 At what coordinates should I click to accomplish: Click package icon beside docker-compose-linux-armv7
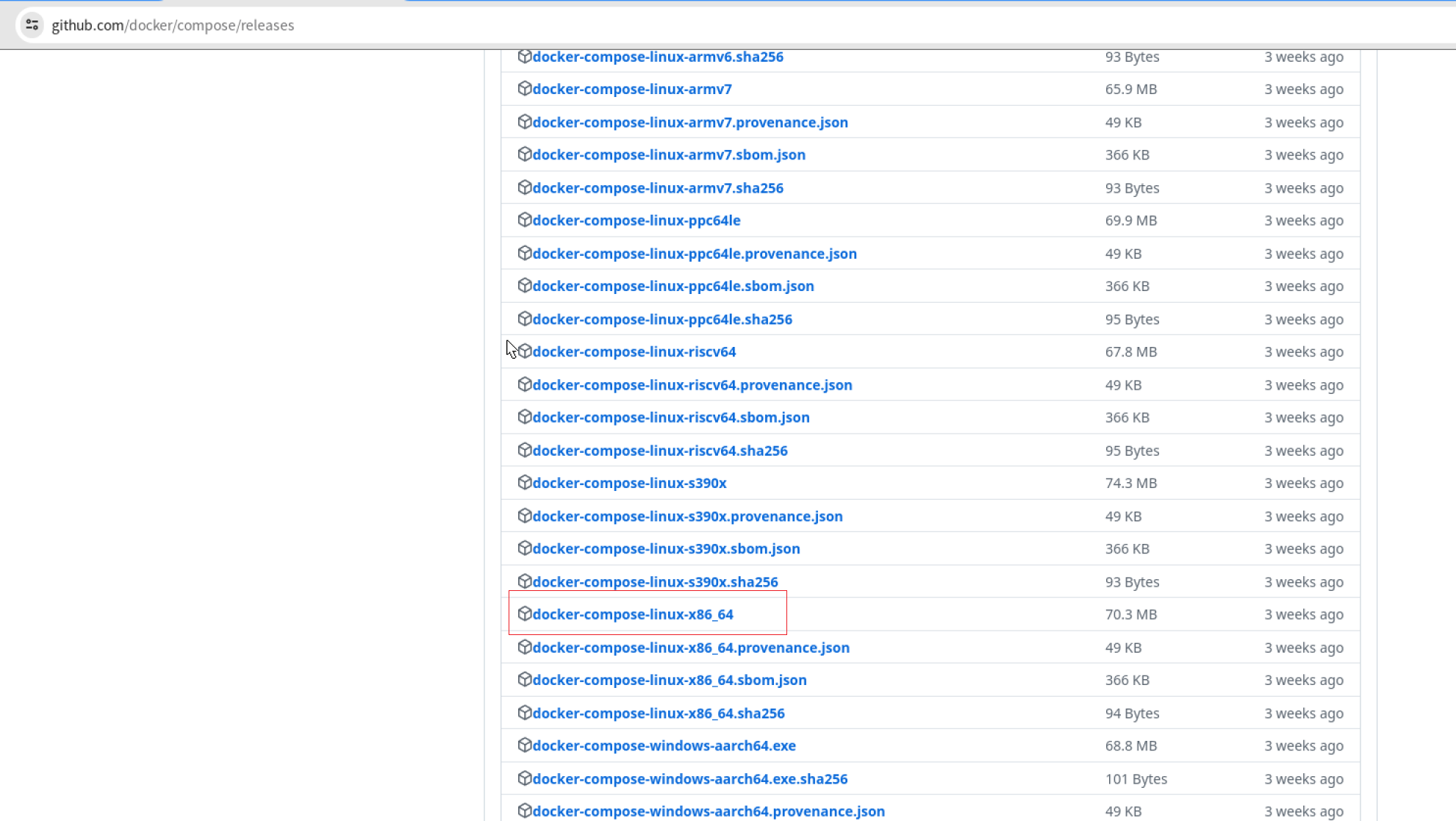point(524,89)
